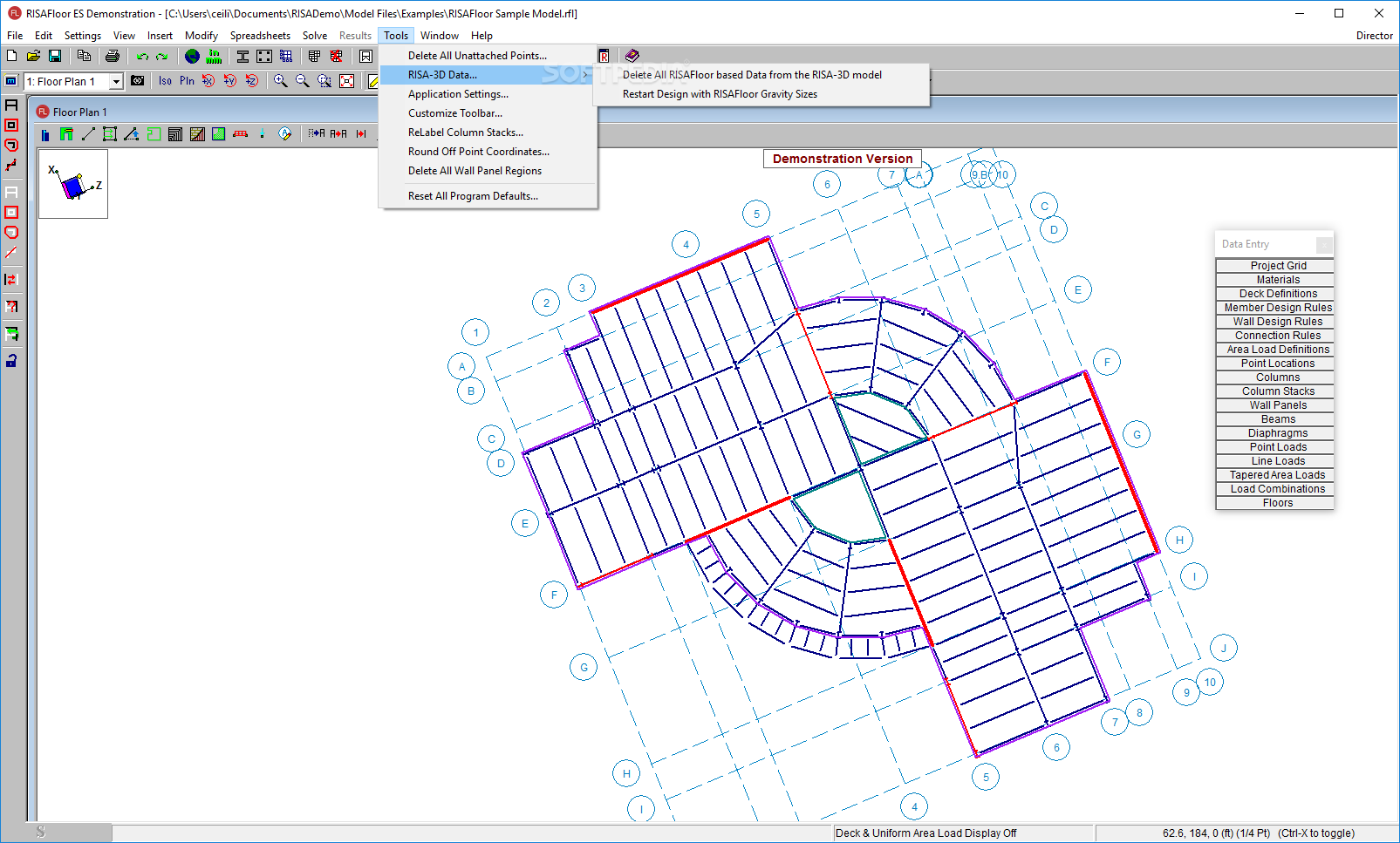The width and height of the screenshot is (1400, 843).
Task: Click the I-beam section icon
Action: coord(242,56)
